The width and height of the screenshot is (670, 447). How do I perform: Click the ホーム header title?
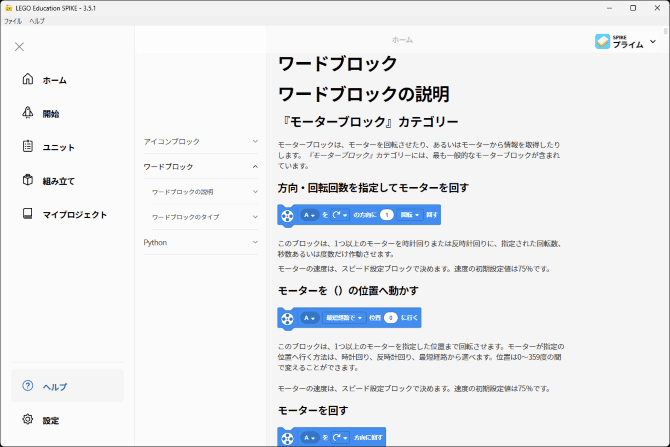click(x=402, y=40)
